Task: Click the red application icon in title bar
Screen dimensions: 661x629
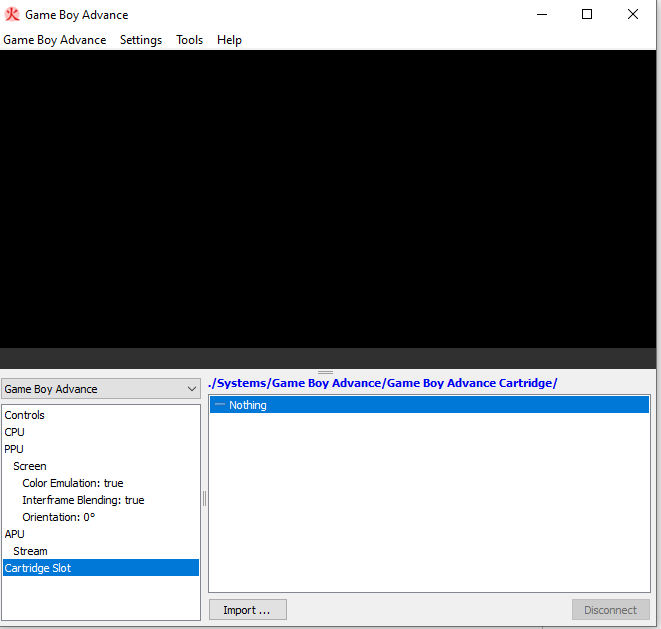Action: pyautogui.click(x=12, y=14)
